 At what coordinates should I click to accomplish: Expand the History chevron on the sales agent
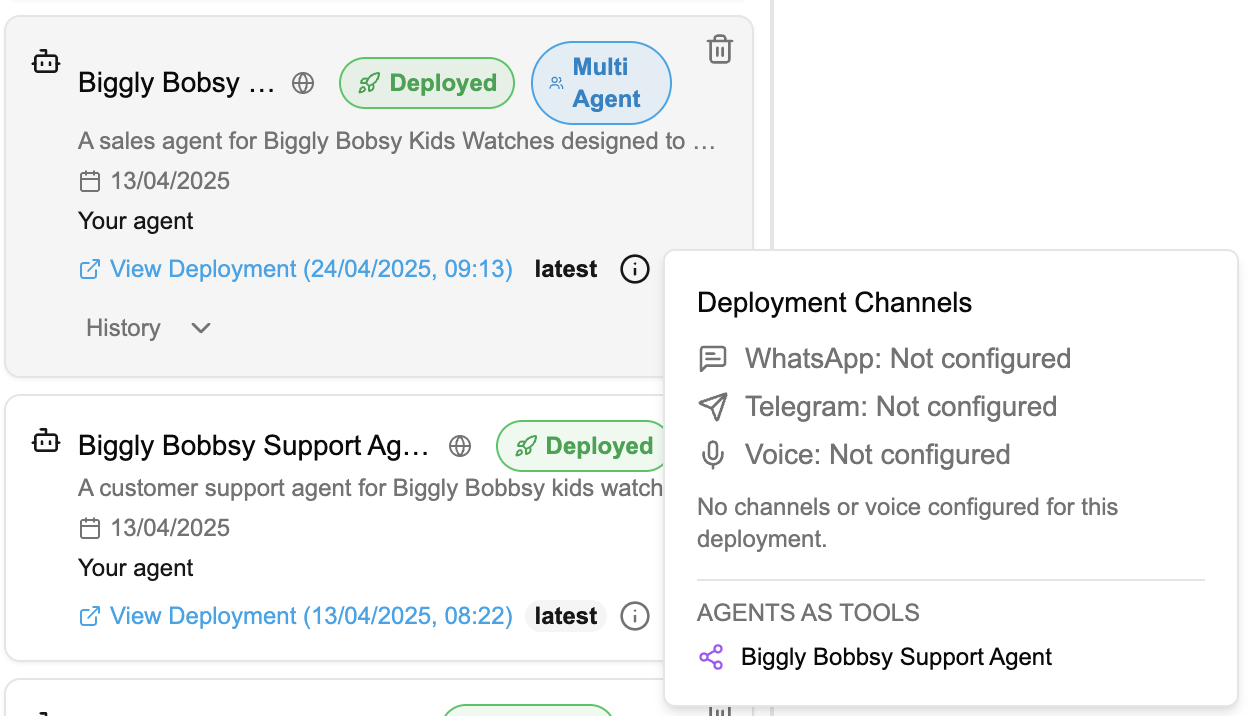(201, 328)
